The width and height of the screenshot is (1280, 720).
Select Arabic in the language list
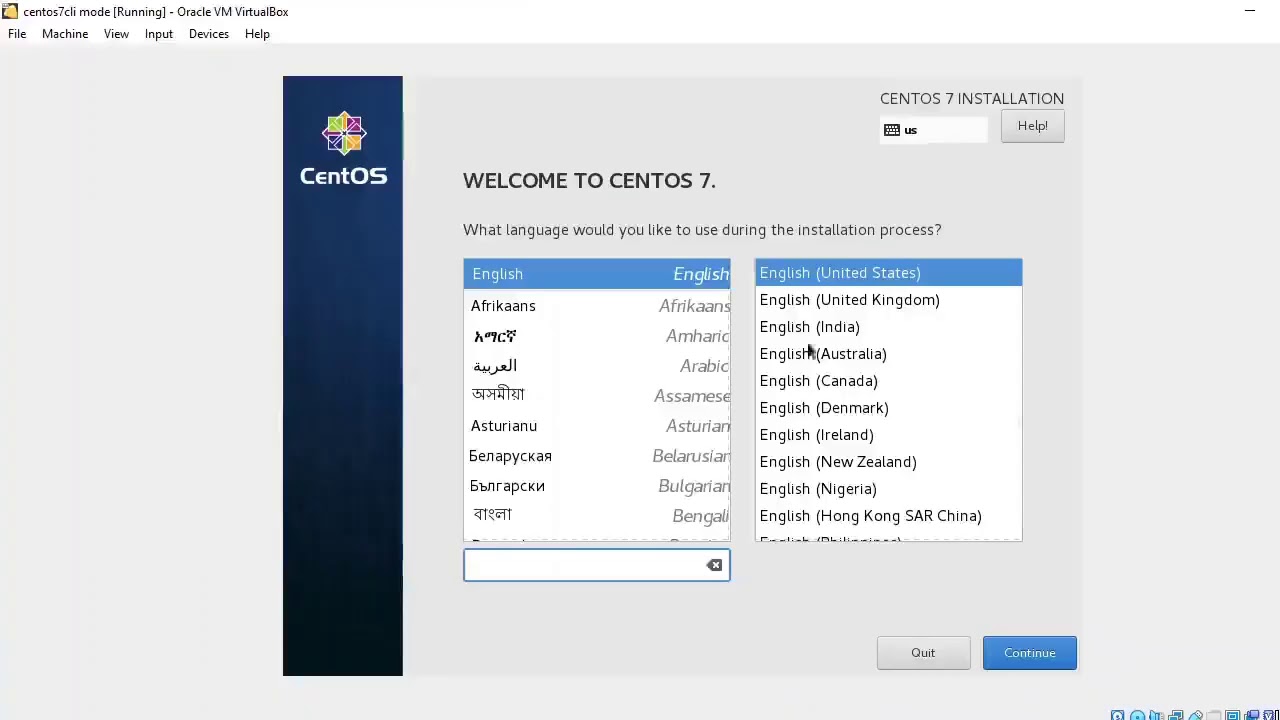tap(597, 366)
